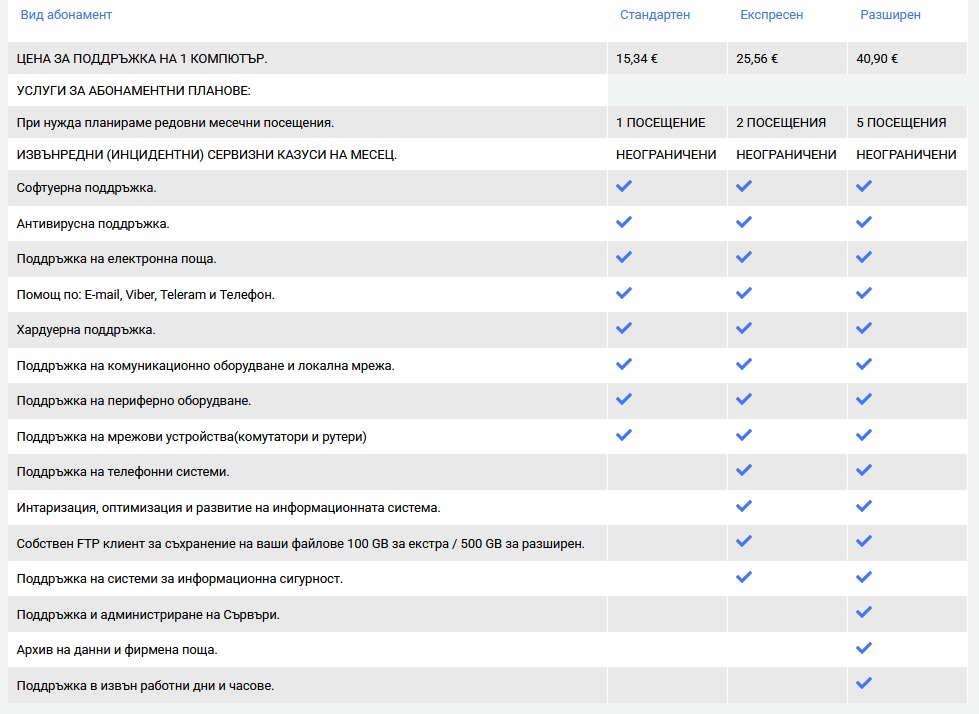
Task: Open the Стандартен plan header link
Action: click(655, 15)
